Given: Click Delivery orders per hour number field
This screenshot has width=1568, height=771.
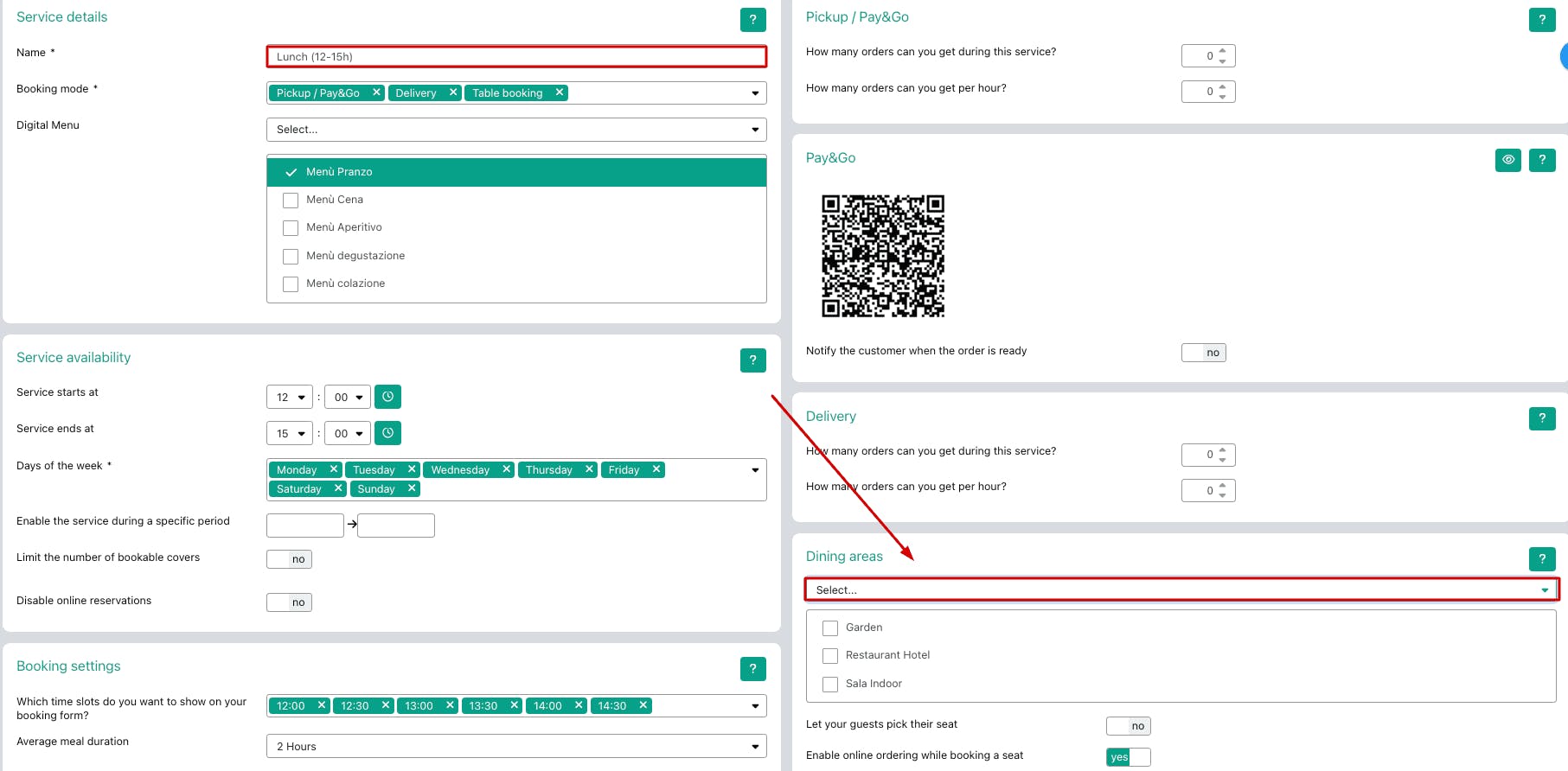Looking at the screenshot, I should (x=1208, y=491).
